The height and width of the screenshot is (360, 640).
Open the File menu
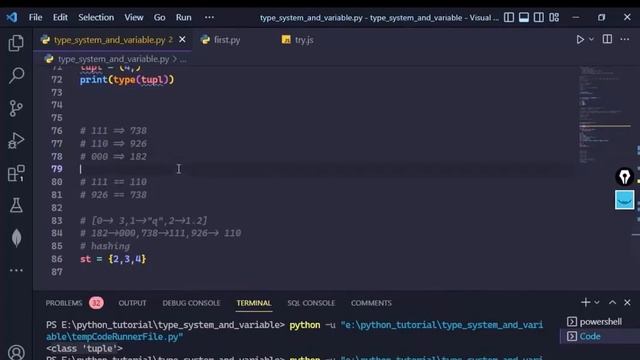click(36, 18)
